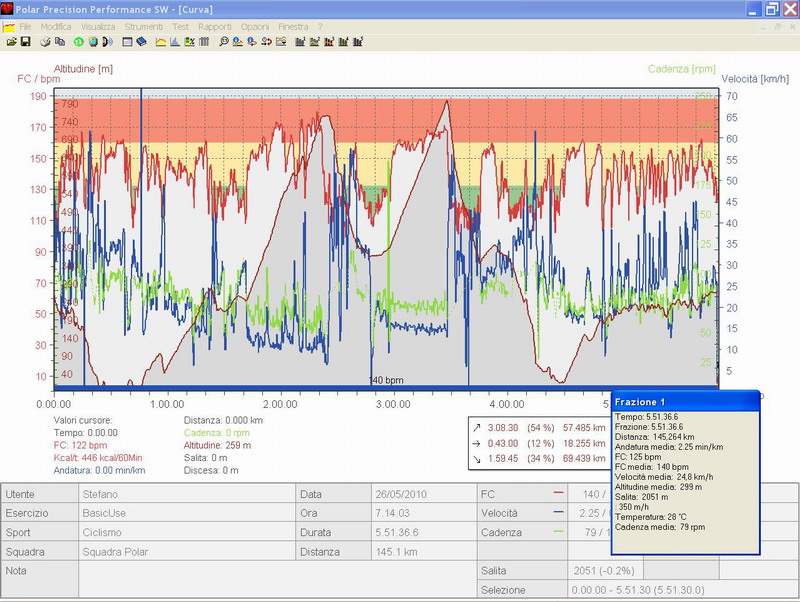Screen dimensions: 800x602
Task: Open the blue diary book icon
Action: [x=141, y=42]
